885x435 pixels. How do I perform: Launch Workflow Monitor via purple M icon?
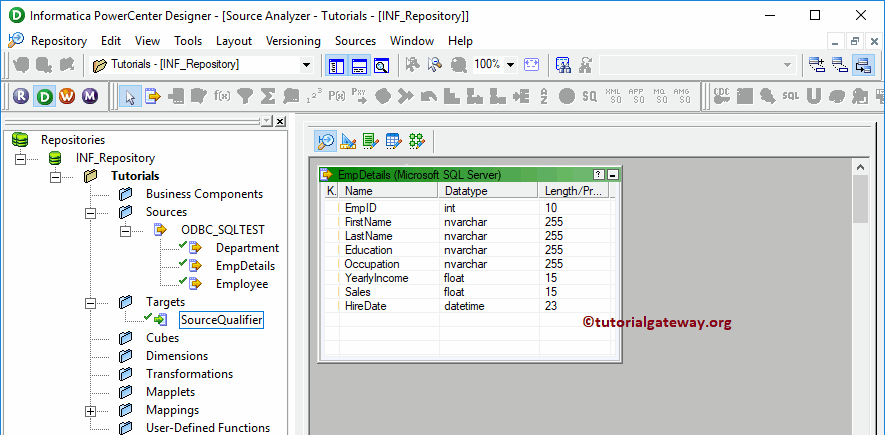click(x=90, y=96)
